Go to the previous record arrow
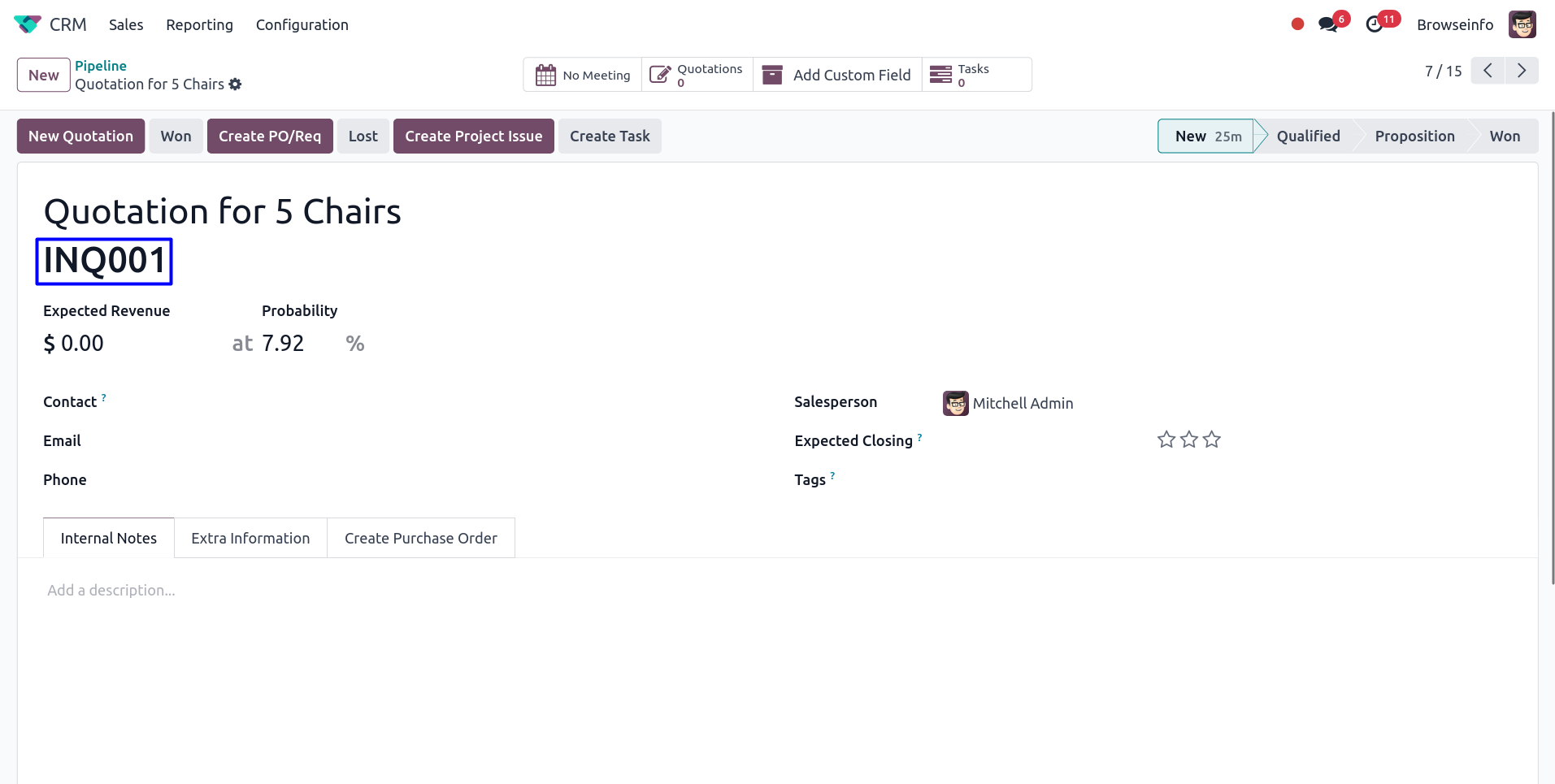Screen dimensions: 1555x784 point(1488,71)
